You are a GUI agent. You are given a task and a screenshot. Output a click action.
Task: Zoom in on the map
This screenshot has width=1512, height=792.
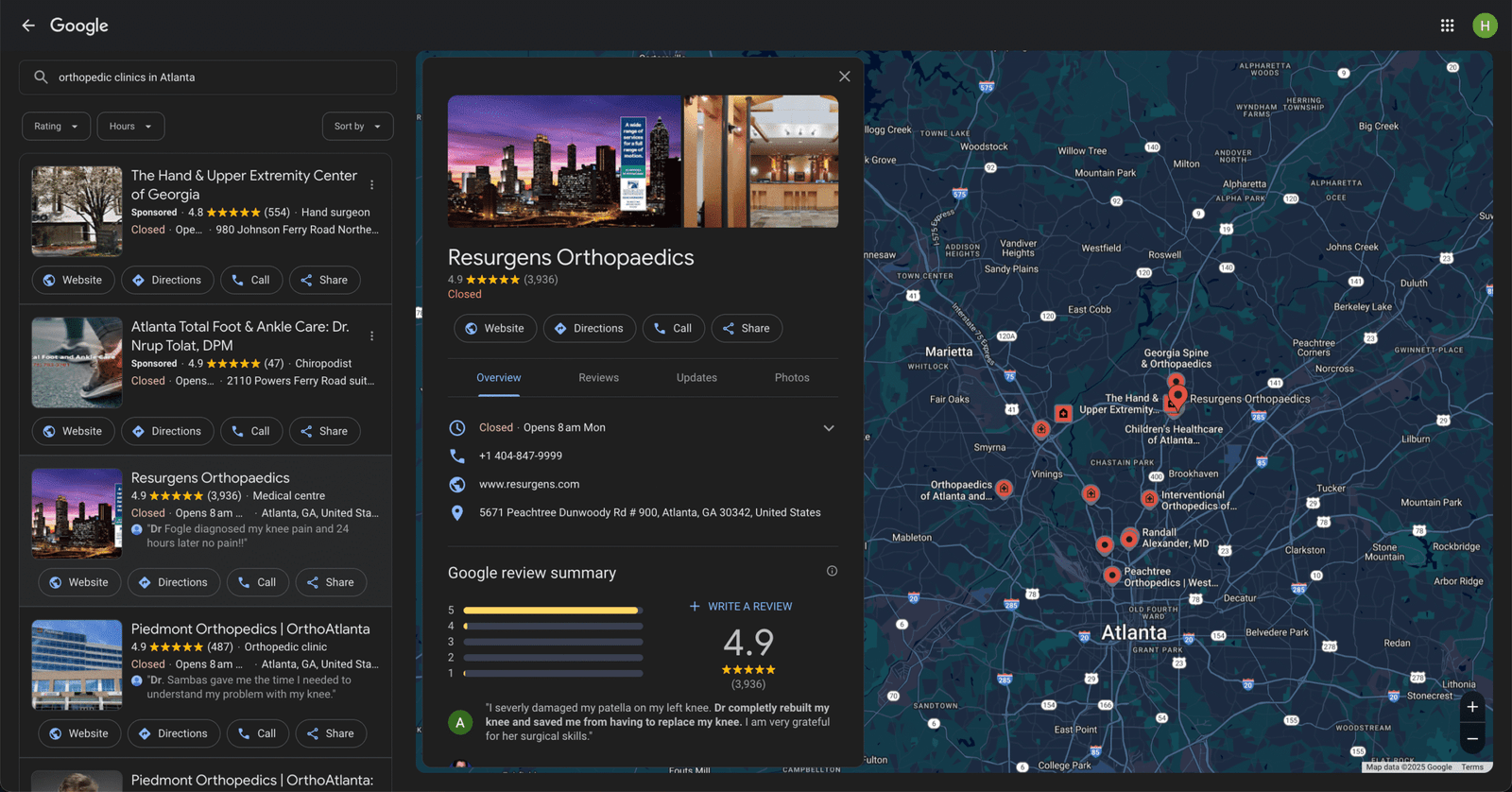coord(1472,707)
